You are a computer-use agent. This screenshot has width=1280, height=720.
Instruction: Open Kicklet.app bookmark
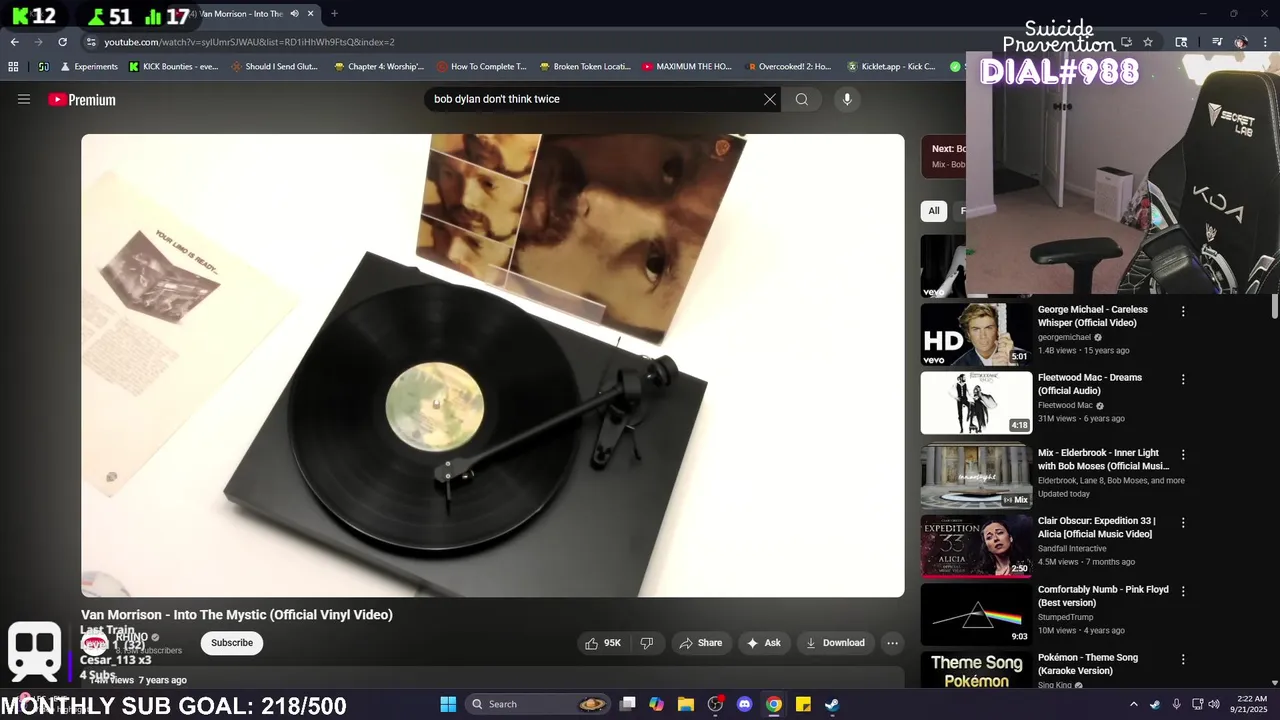[x=891, y=67]
